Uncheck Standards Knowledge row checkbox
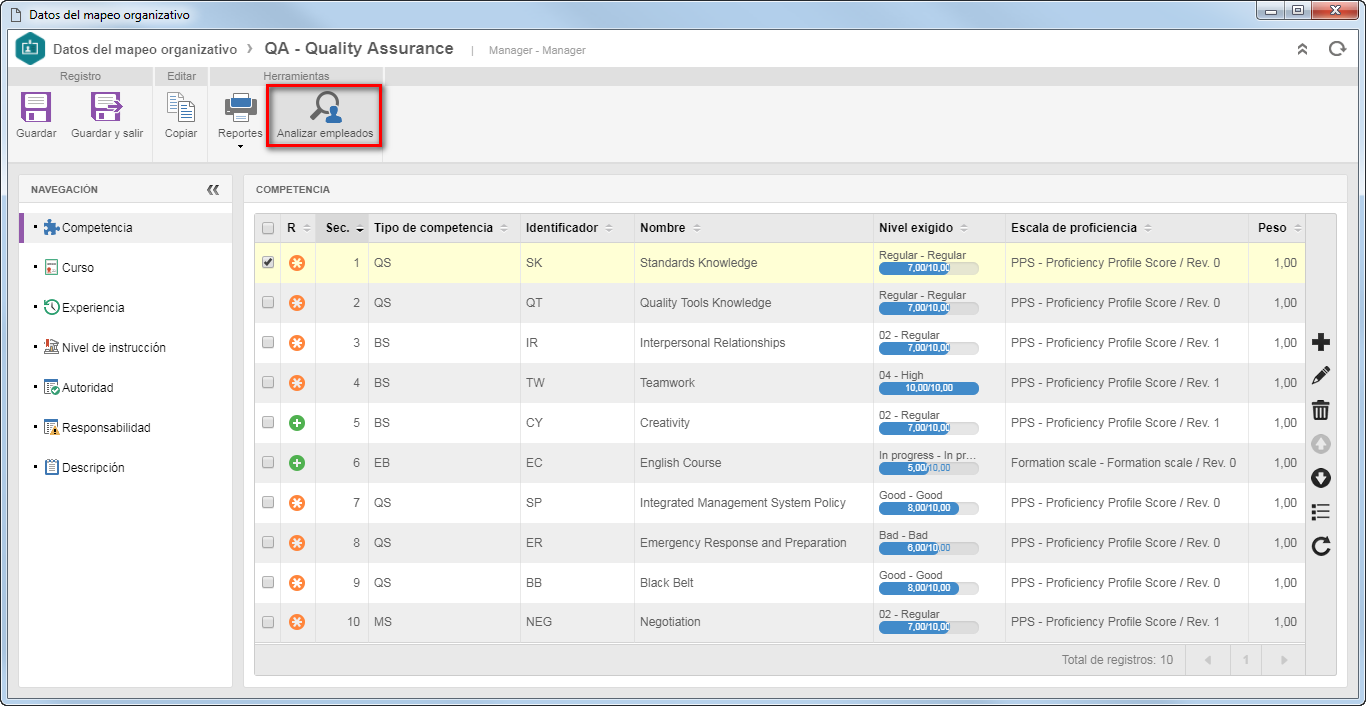This screenshot has width=1366, height=706. coord(268,262)
